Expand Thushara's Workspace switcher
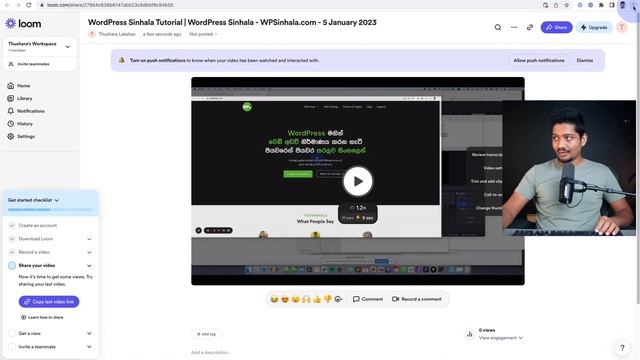 coord(67,47)
